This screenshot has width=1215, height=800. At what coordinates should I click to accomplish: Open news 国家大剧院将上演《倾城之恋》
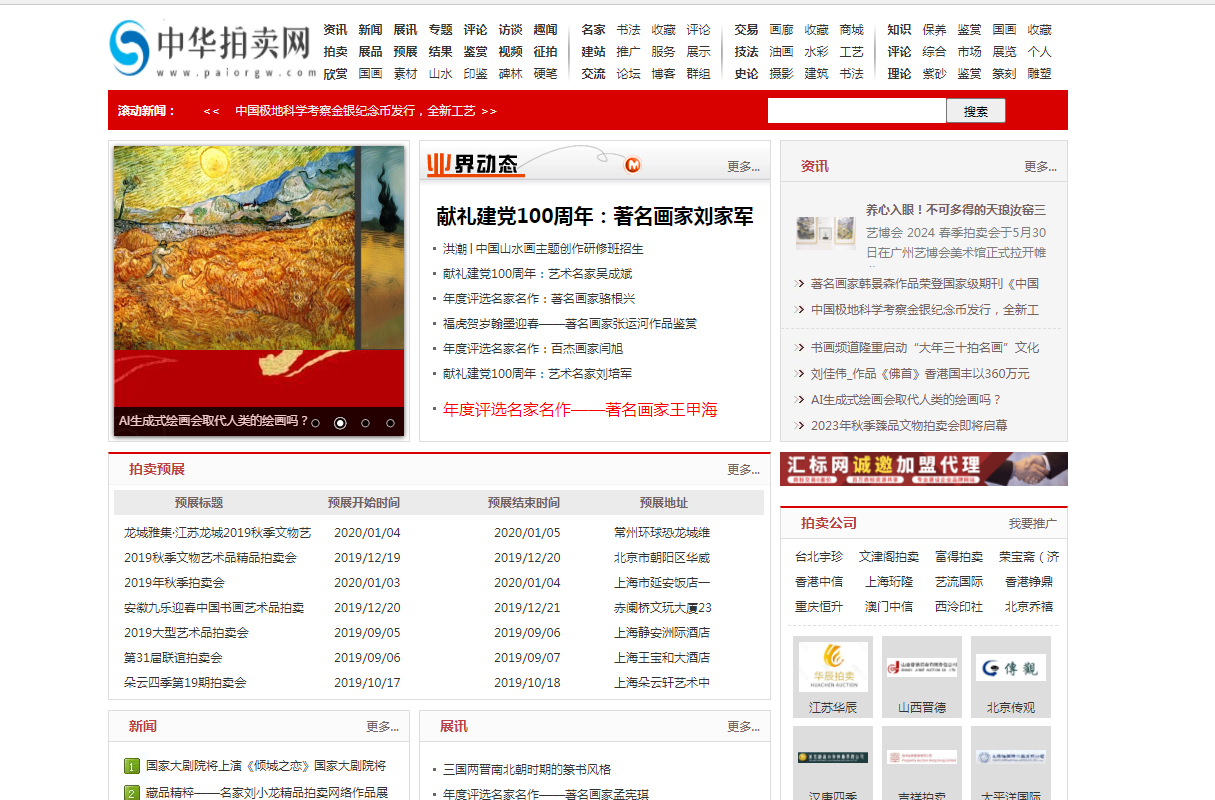(x=266, y=766)
